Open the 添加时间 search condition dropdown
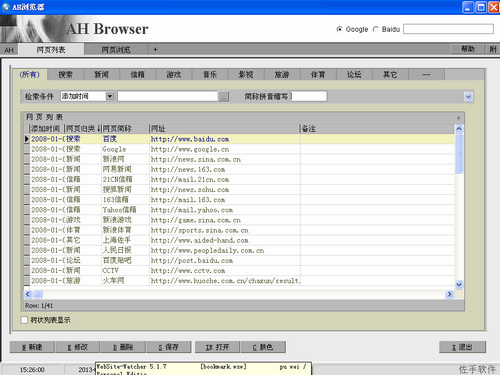This screenshot has width=500, height=375. 110,96
